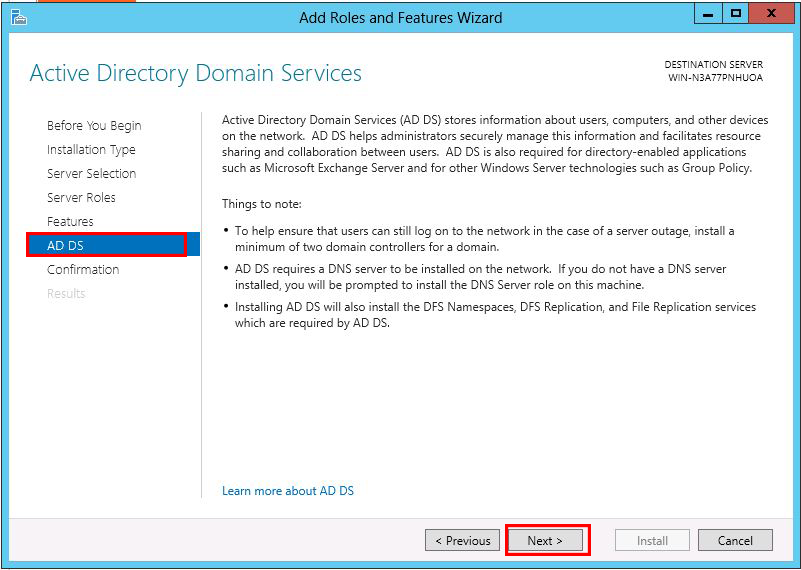The image size is (801, 570).
Task: Click the Previous button
Action: tap(462, 540)
